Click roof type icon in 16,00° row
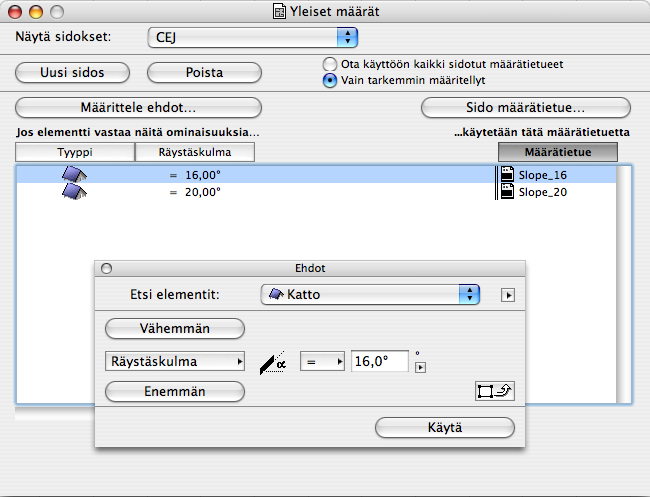The height and width of the screenshot is (497, 650). 75,175
